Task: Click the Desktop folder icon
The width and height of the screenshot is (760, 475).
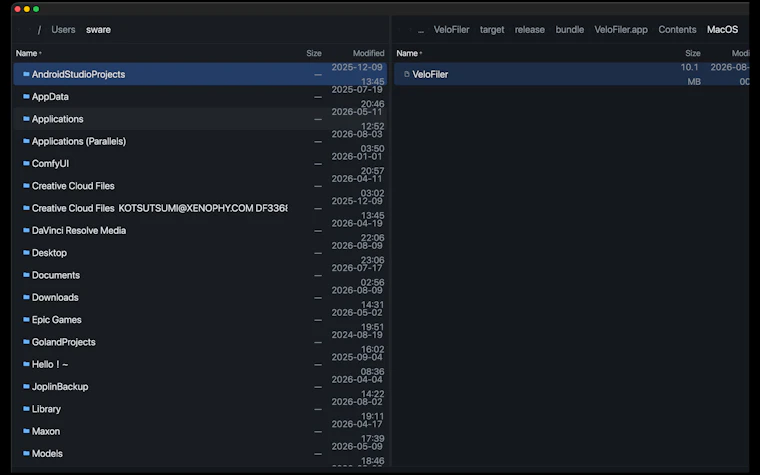Action: (26, 253)
